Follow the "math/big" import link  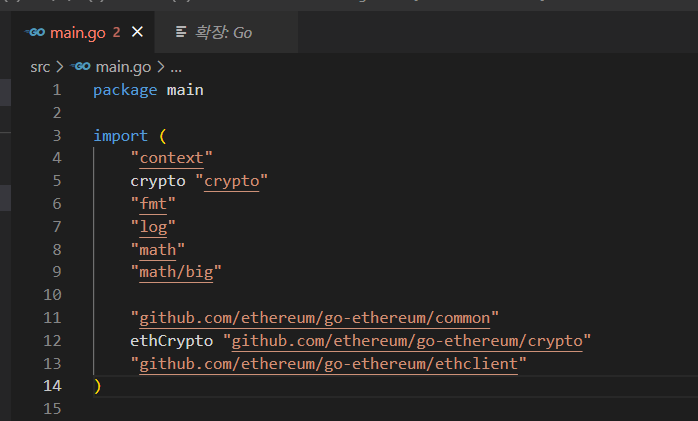pyautogui.click(x=175, y=271)
